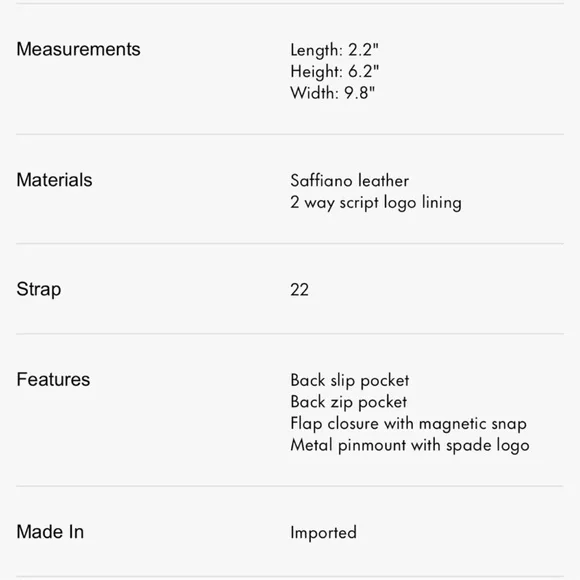Select the Measurements heading
The image size is (580, 580).
(78, 49)
